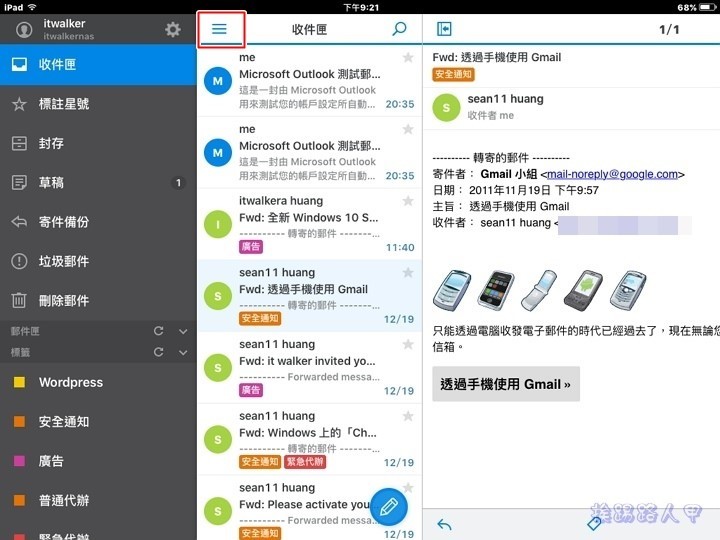The width and height of the screenshot is (720, 540).
Task: Open the 標註星號 starred folder
Action: (98, 104)
